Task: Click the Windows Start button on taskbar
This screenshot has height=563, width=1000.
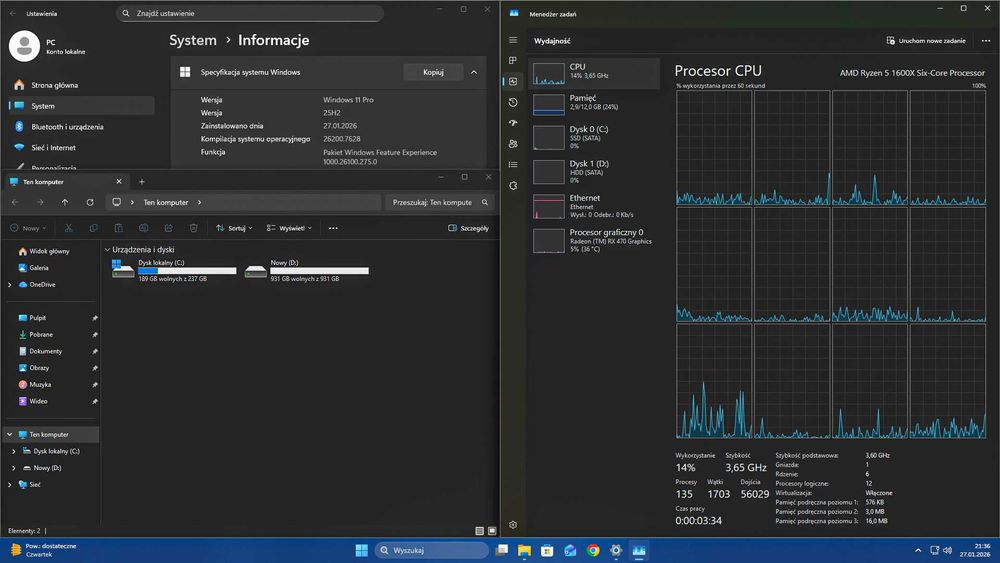Action: tap(362, 550)
